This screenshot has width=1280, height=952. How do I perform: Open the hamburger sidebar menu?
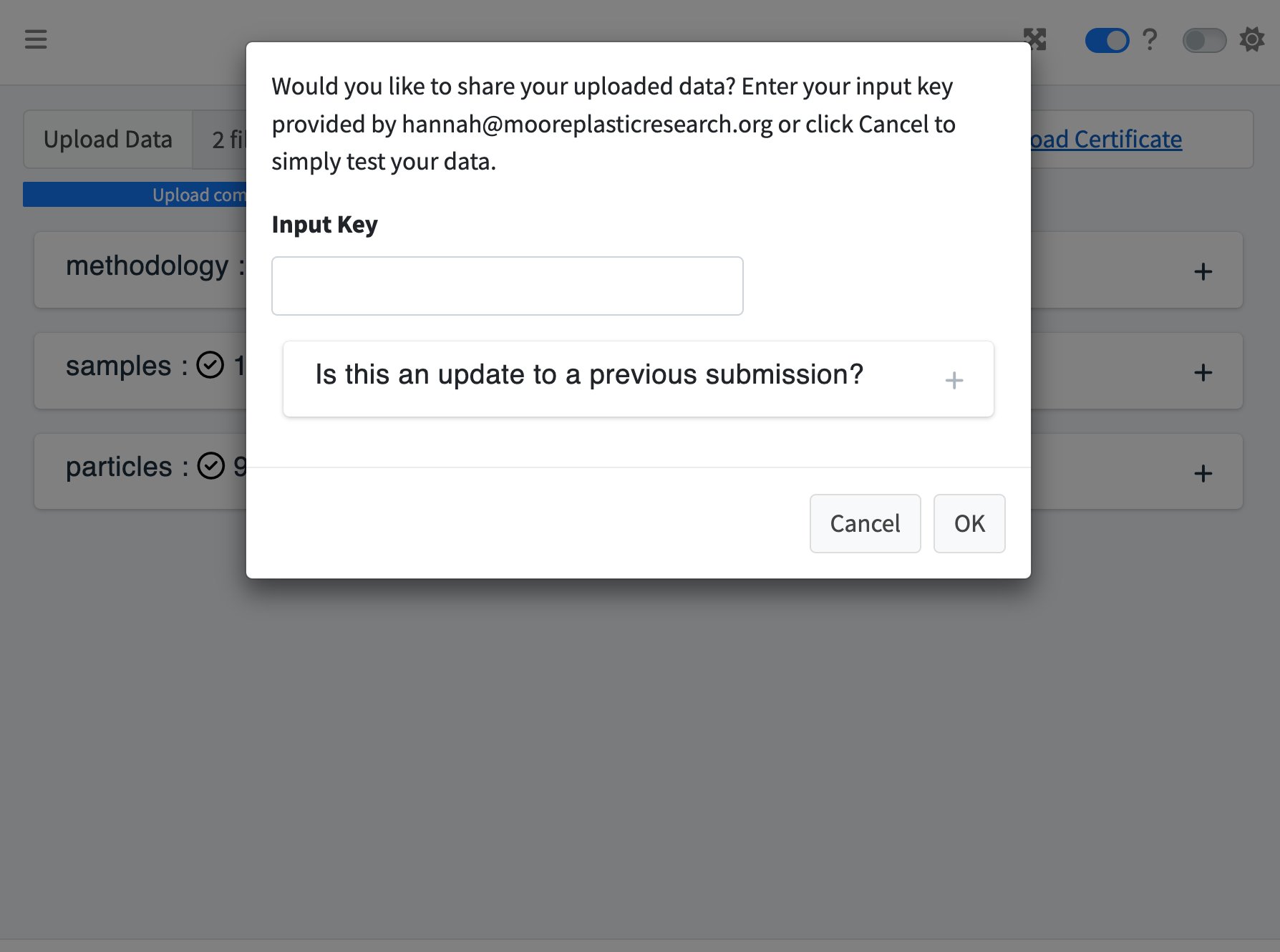[36, 39]
